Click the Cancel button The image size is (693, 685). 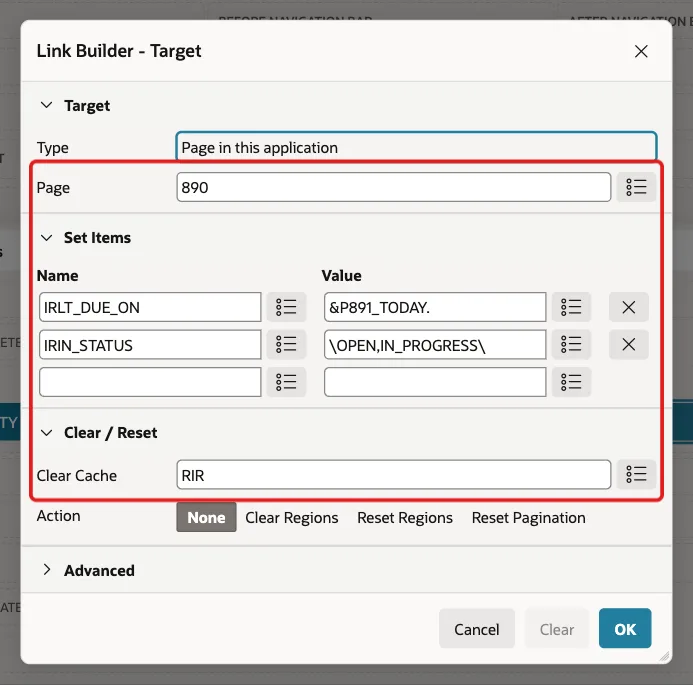tap(476, 629)
